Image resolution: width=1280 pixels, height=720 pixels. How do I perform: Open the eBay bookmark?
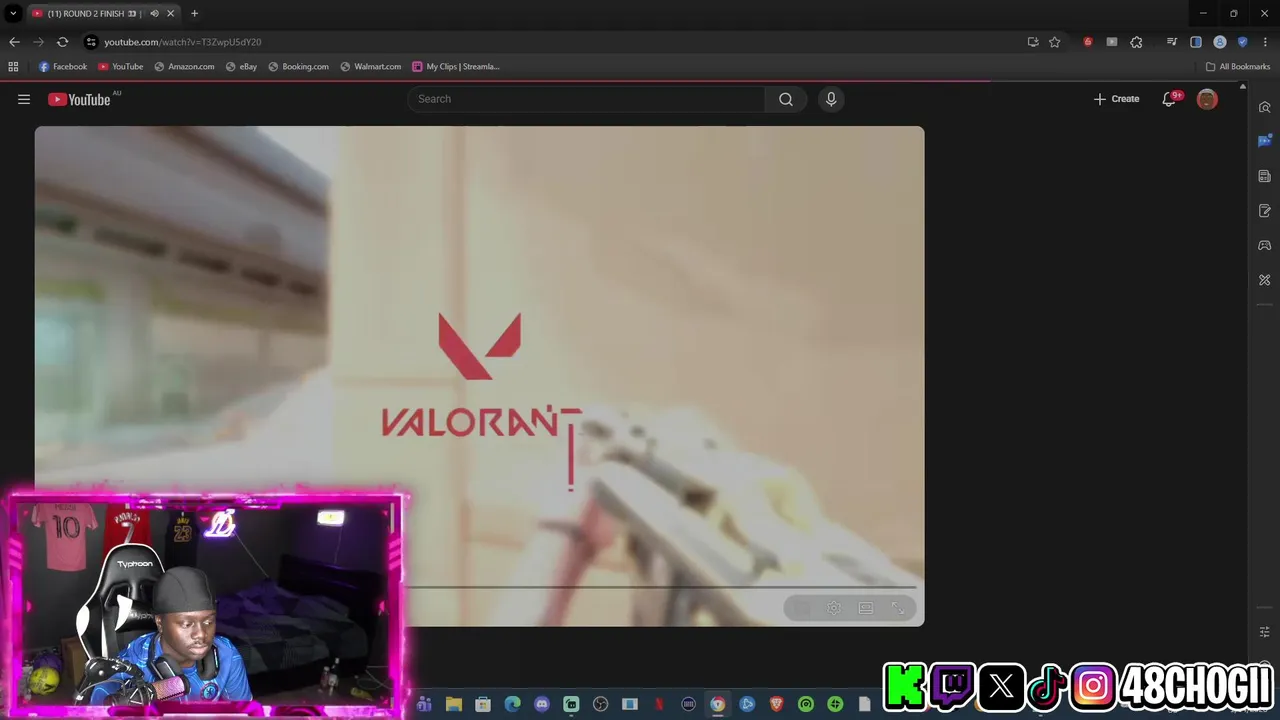[241, 67]
